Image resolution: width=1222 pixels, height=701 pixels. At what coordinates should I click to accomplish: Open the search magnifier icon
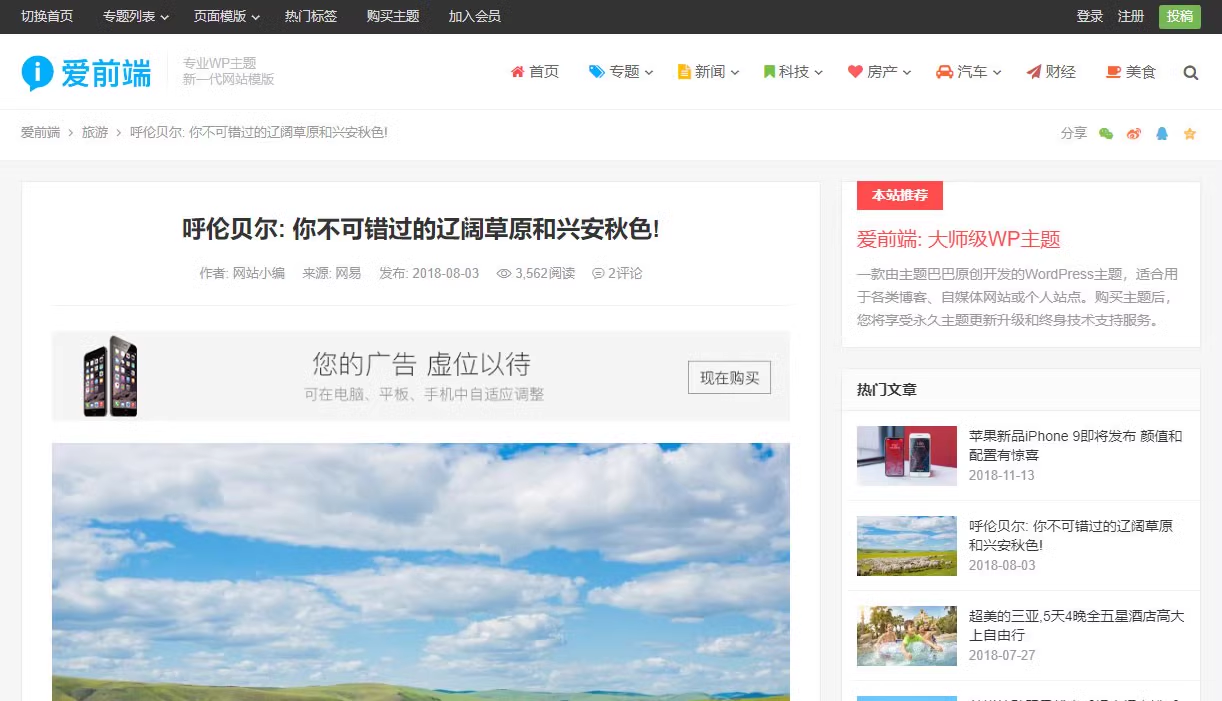click(x=1190, y=72)
